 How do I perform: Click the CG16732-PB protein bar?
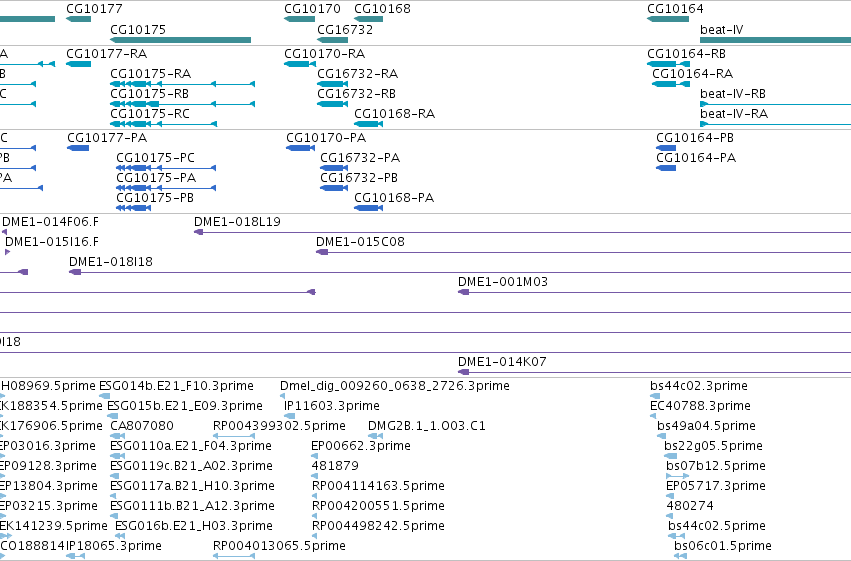click(x=334, y=188)
